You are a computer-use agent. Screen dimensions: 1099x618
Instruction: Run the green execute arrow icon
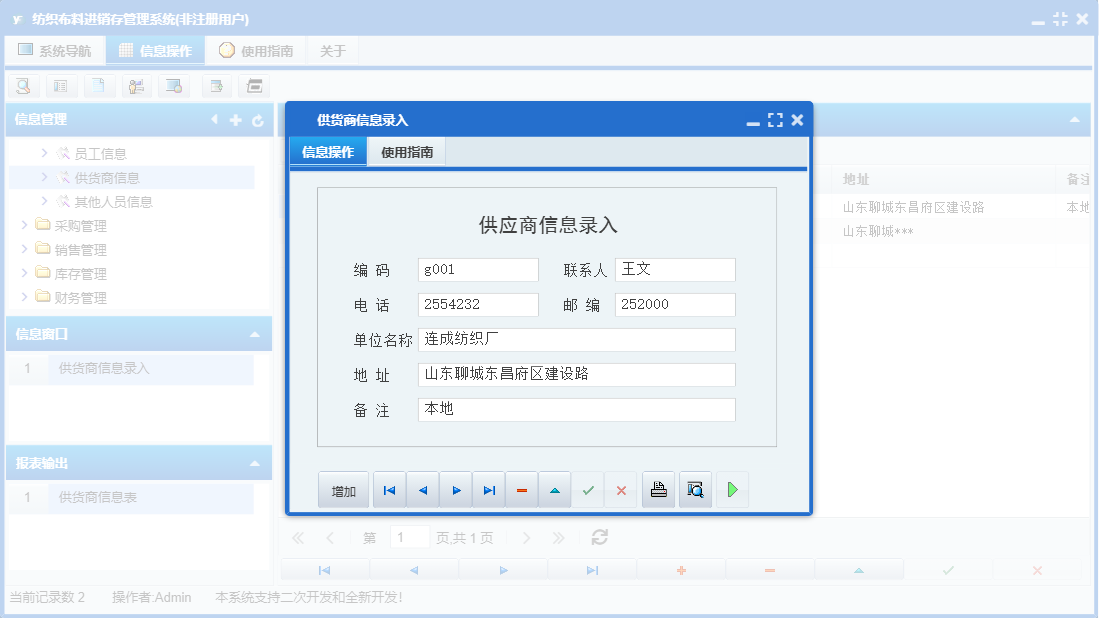pyautogui.click(x=732, y=489)
